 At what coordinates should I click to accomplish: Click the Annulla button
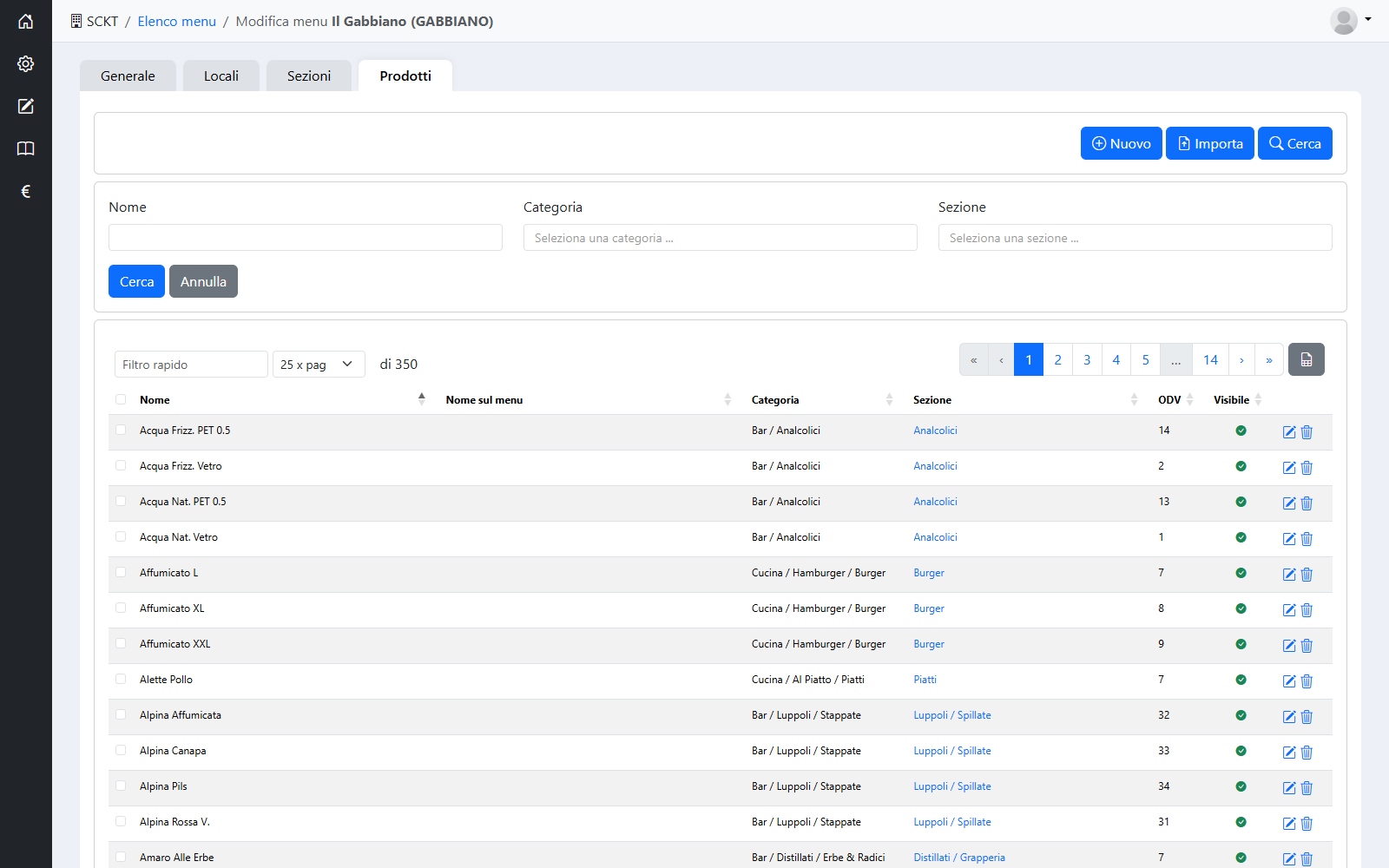point(203,281)
